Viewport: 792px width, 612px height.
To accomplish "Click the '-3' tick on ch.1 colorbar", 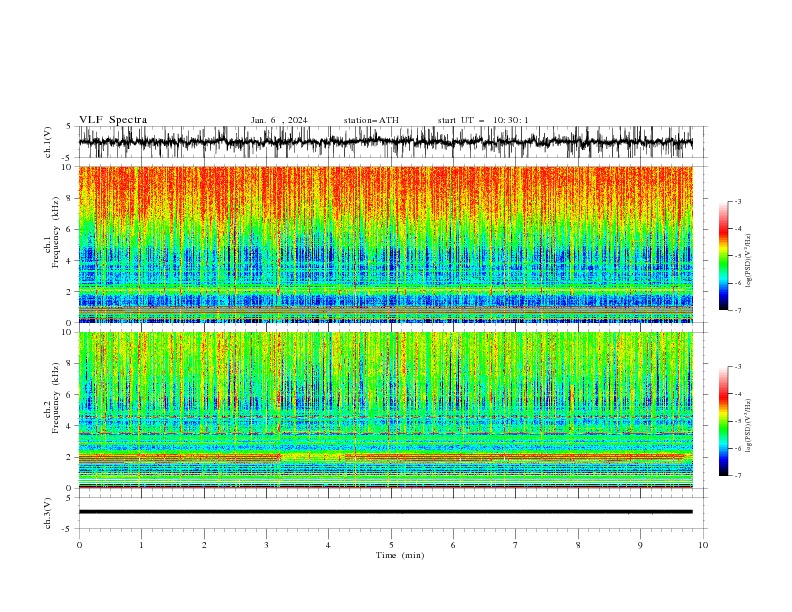I will (x=737, y=201).
